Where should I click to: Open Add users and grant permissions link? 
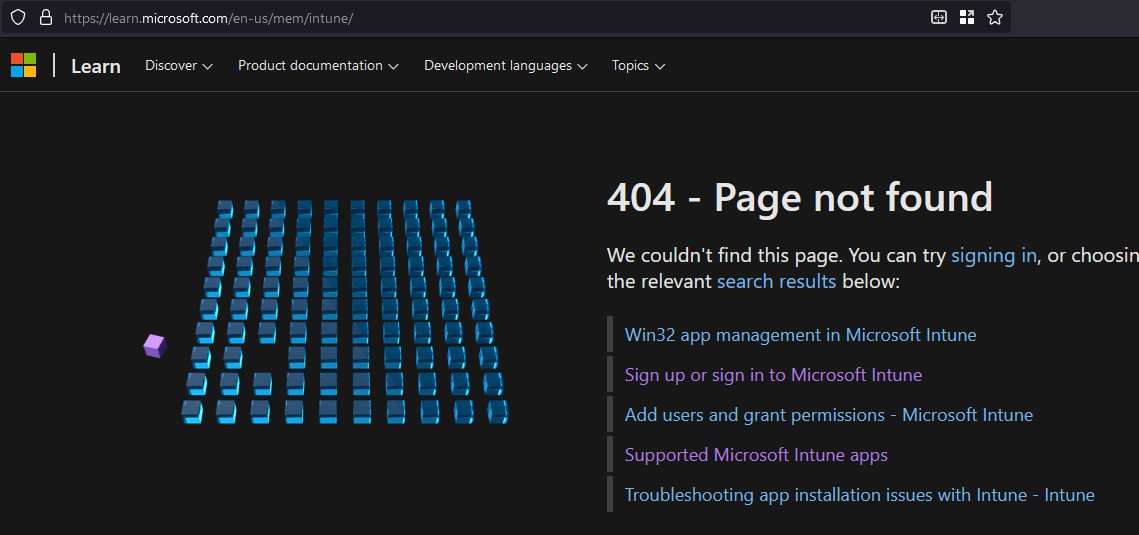[x=829, y=415]
